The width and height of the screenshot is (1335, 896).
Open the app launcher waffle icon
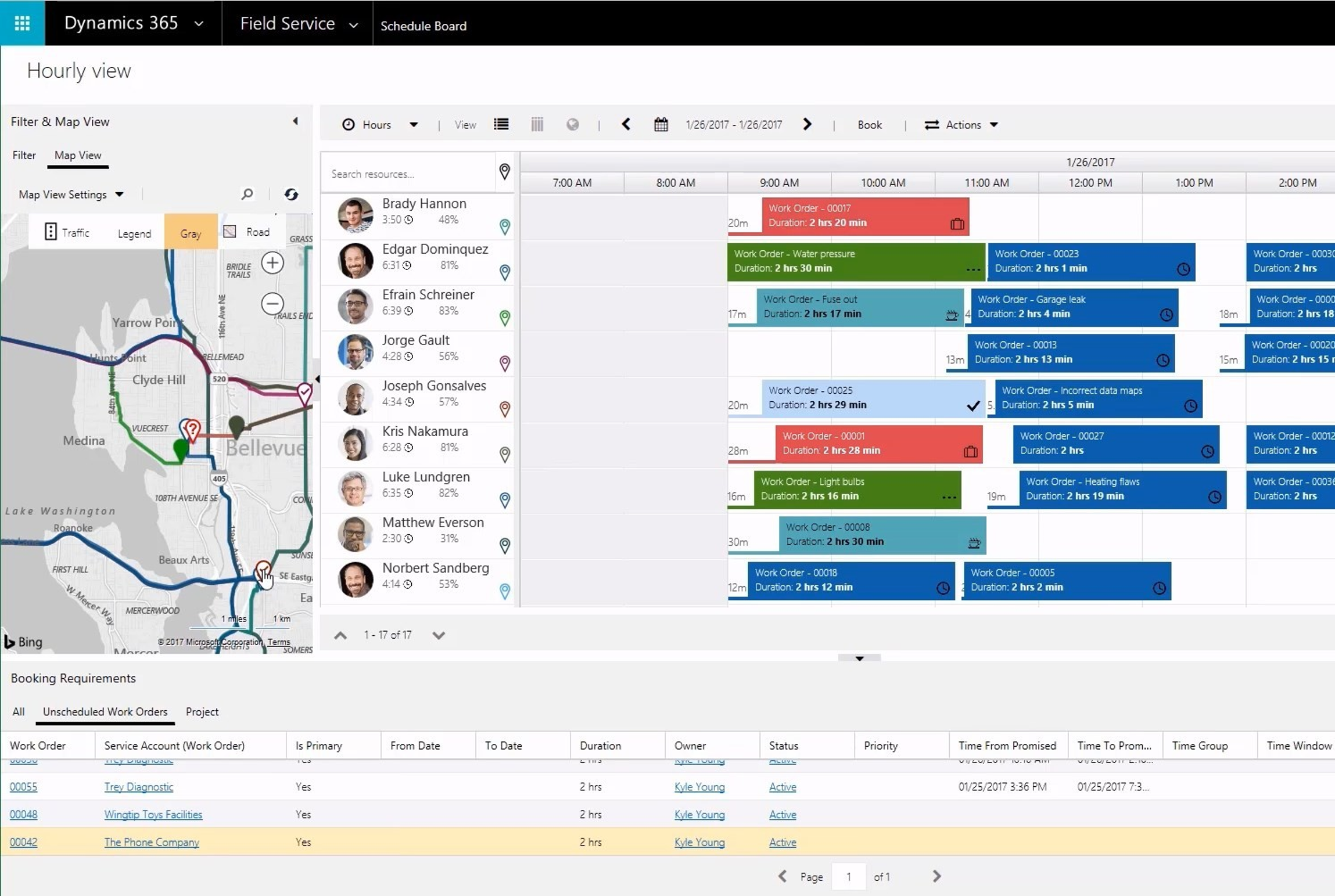pyautogui.click(x=22, y=23)
